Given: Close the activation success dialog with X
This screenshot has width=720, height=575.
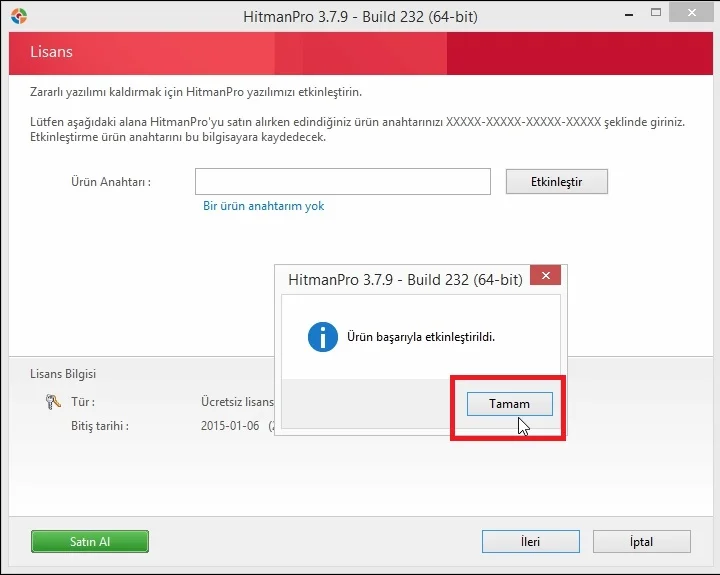Looking at the screenshot, I should pyautogui.click(x=545, y=278).
